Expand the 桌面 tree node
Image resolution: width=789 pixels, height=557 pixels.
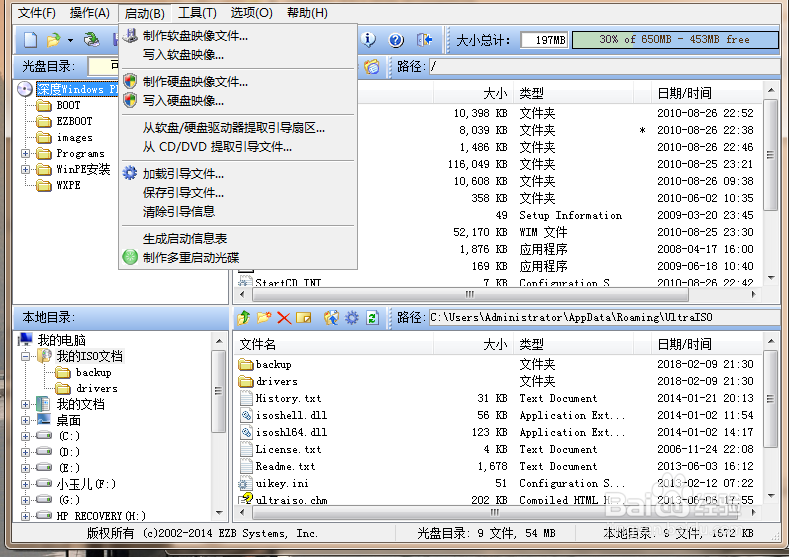coord(25,420)
